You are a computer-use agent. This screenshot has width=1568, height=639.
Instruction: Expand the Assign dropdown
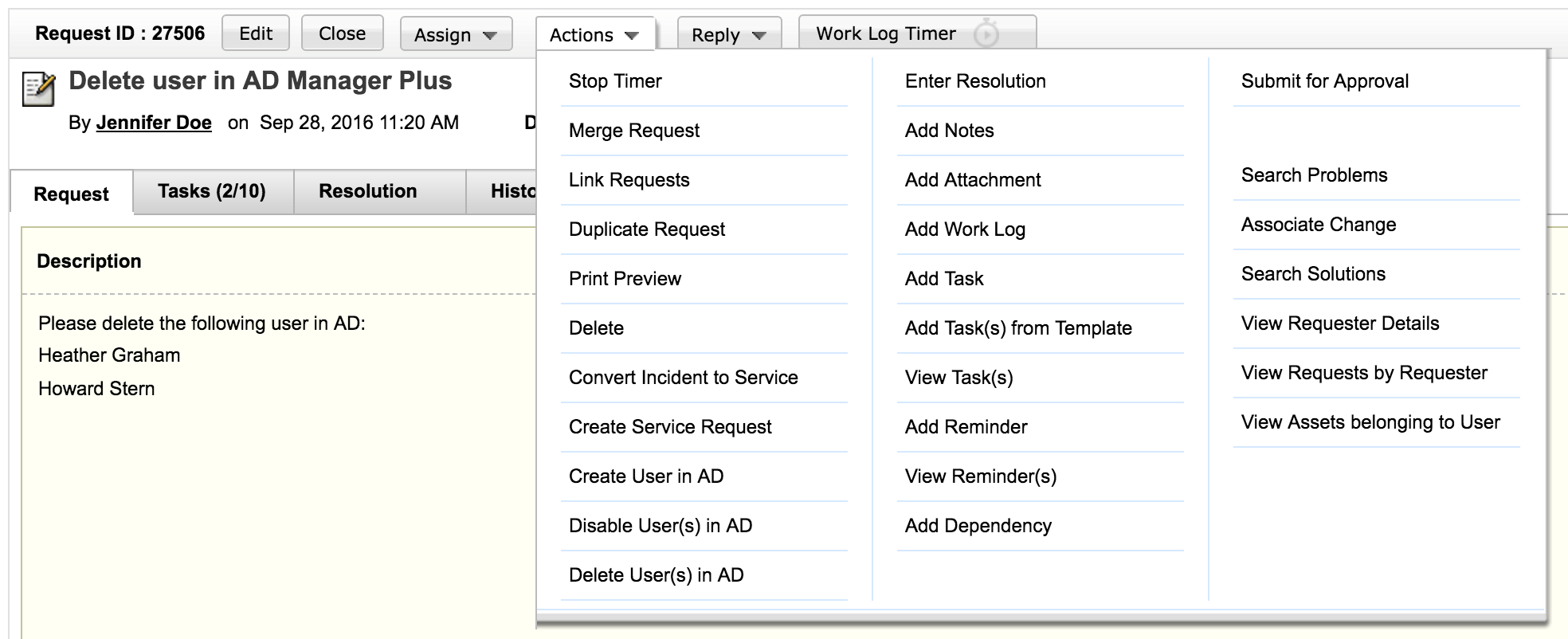tap(455, 34)
